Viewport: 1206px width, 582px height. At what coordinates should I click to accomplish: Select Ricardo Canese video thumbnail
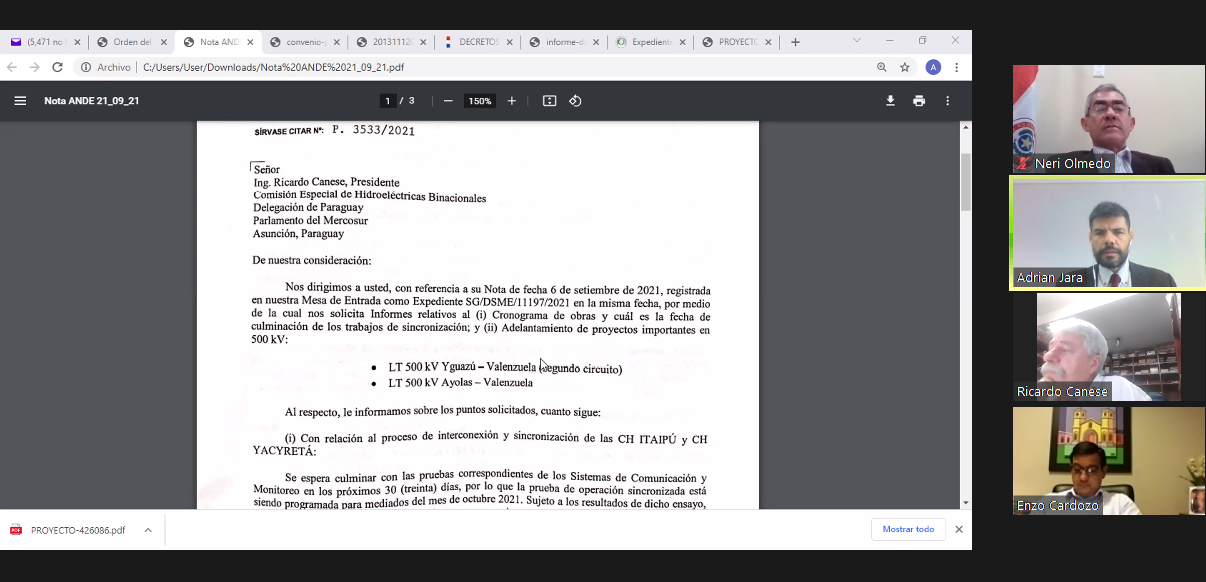(x=1109, y=347)
